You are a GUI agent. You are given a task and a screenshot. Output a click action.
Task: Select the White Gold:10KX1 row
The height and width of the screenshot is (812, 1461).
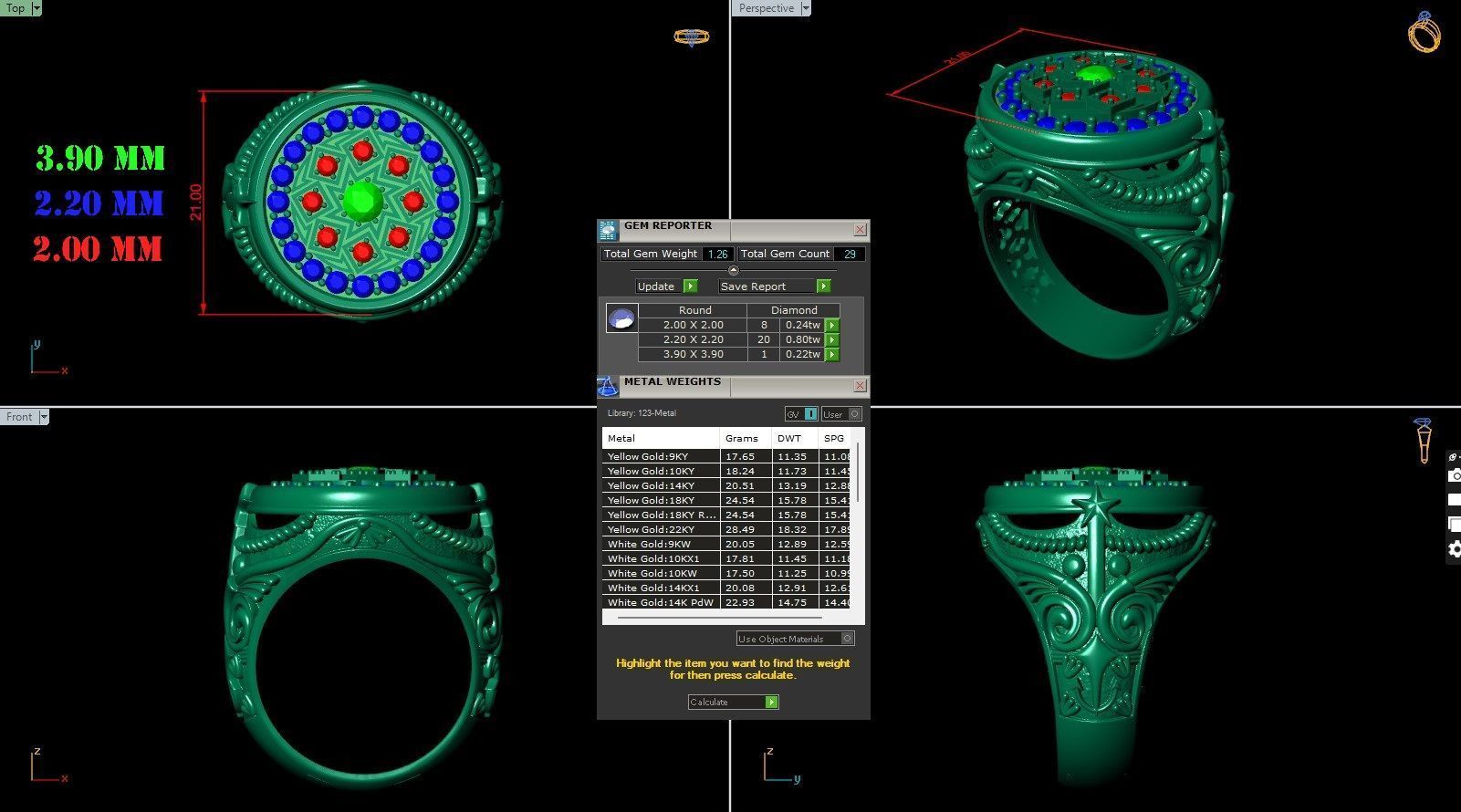[x=726, y=558]
